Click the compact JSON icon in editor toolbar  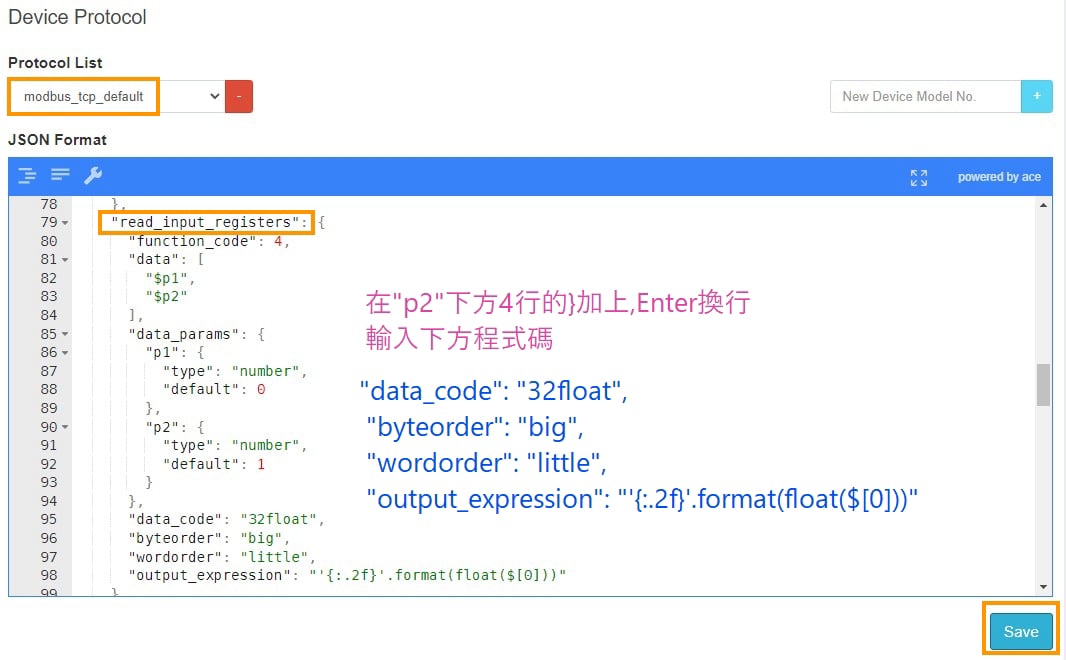60,175
